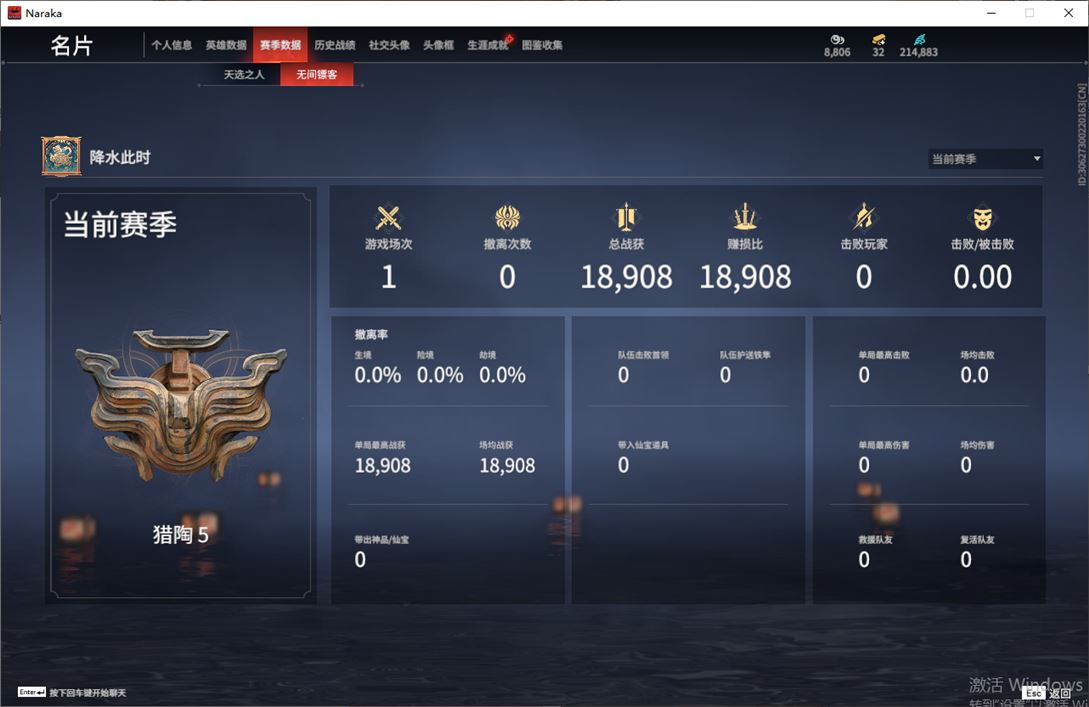Click the Esc 返回 button
Image resolution: width=1089 pixels, height=707 pixels.
point(1047,693)
